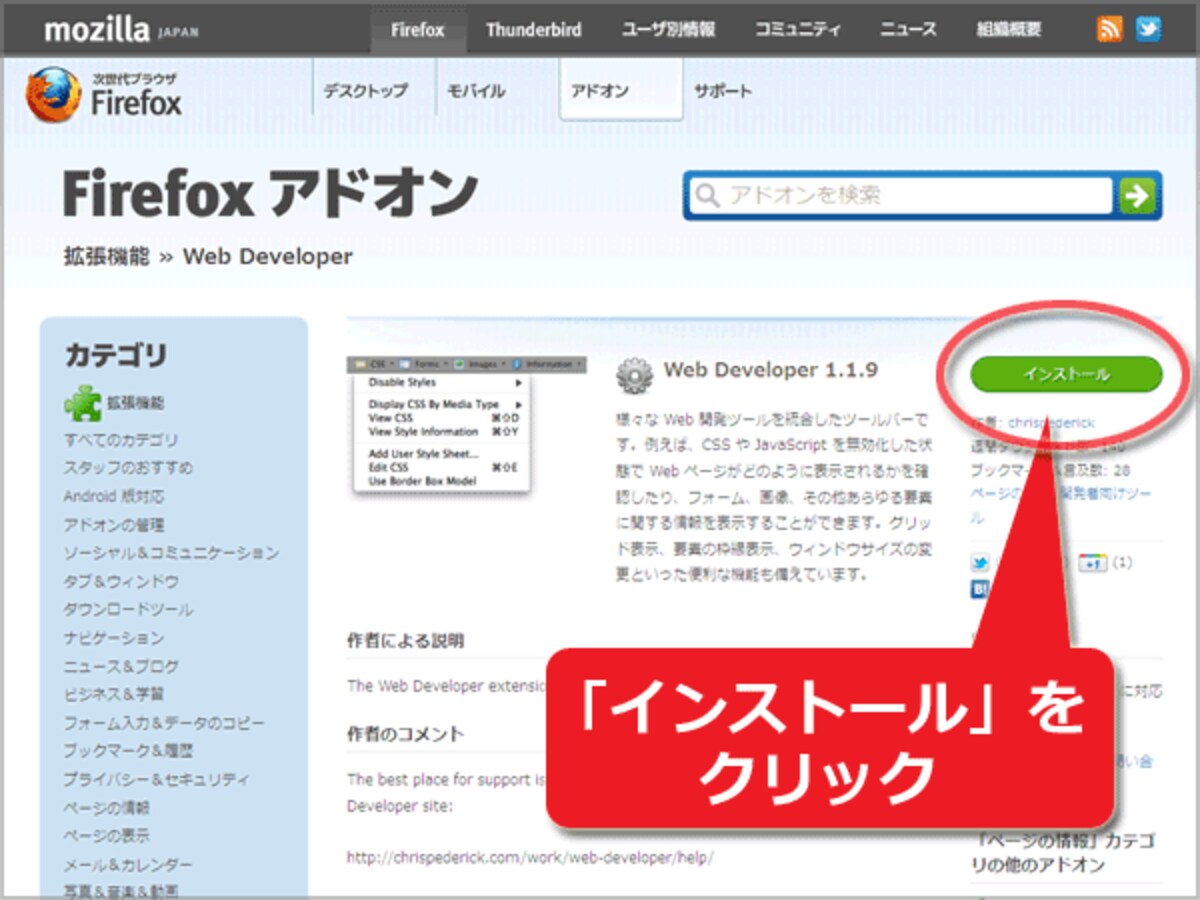
Task: Open the 組織概要 menu item
Action: 1008,30
